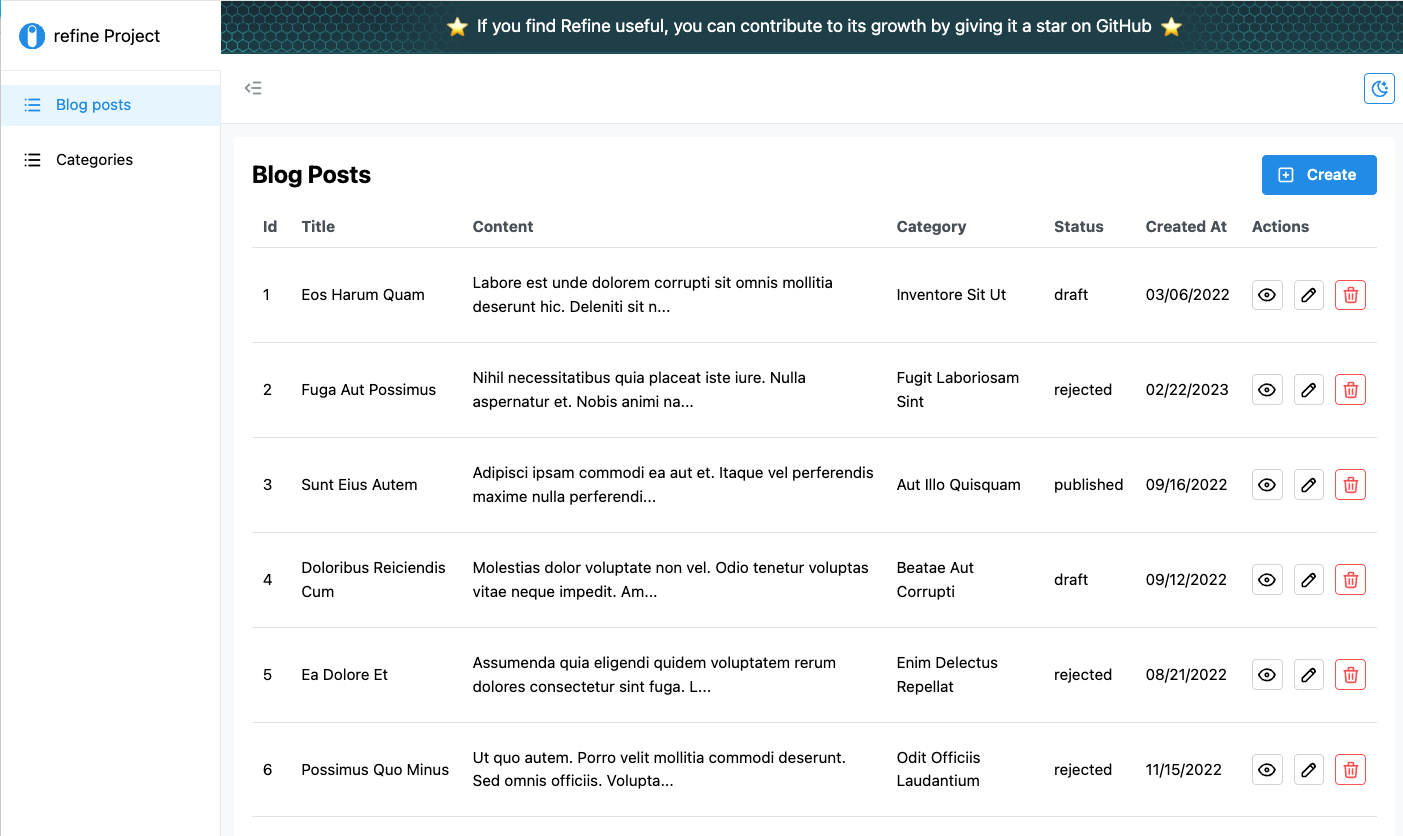Sort posts by the Status column header
This screenshot has width=1403, height=836.
coord(1078,226)
